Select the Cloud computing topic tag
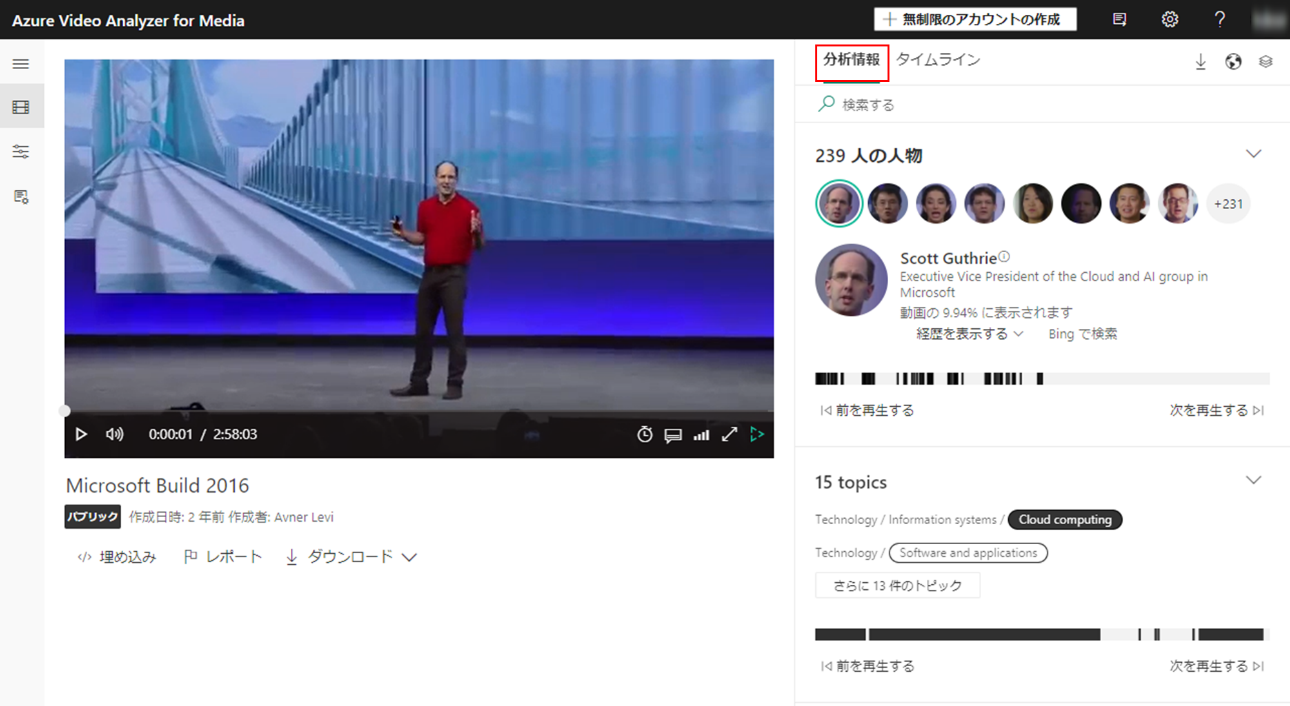The image size is (1290, 706). click(1065, 520)
